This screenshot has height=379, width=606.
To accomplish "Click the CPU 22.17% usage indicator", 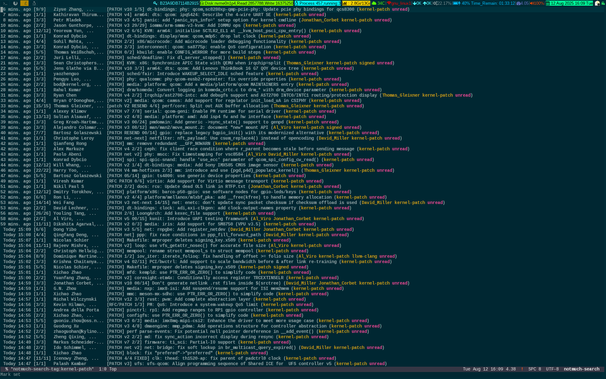I will (442, 3).
